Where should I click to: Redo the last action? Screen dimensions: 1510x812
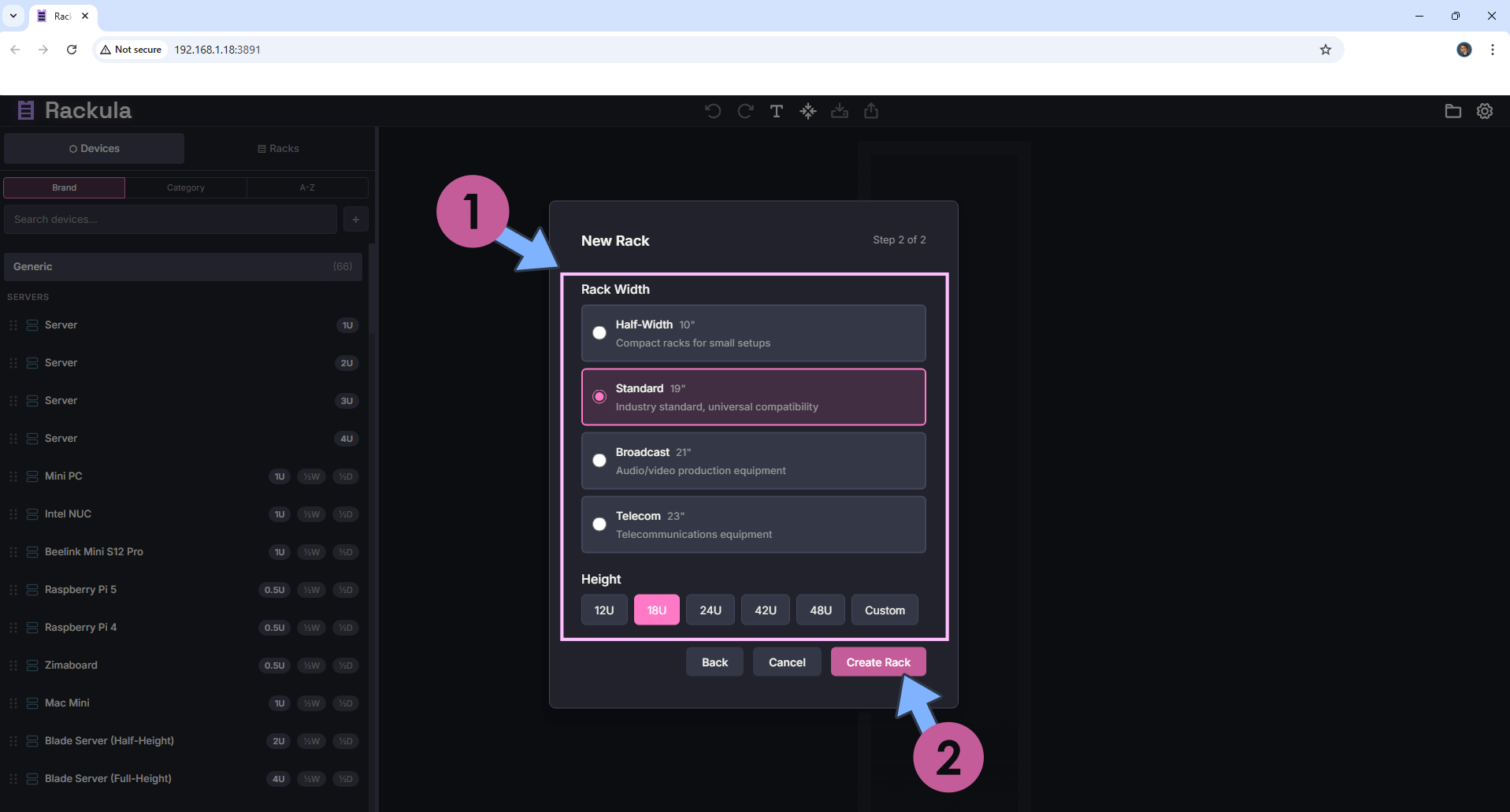(x=744, y=111)
